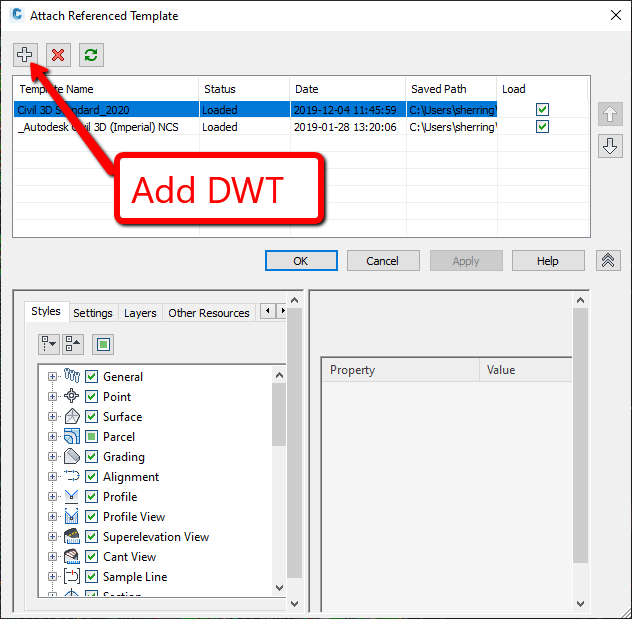Toggle the Grading checkbox
The image size is (632, 619).
point(91,456)
